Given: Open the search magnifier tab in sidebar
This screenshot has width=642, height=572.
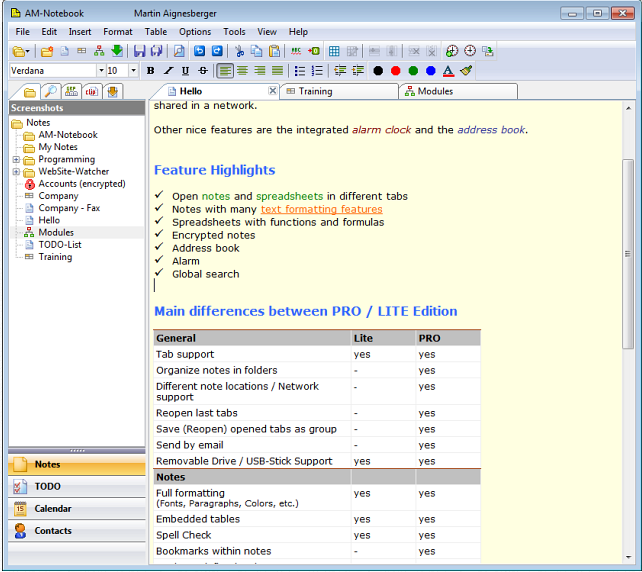Looking at the screenshot, I should 50,92.
